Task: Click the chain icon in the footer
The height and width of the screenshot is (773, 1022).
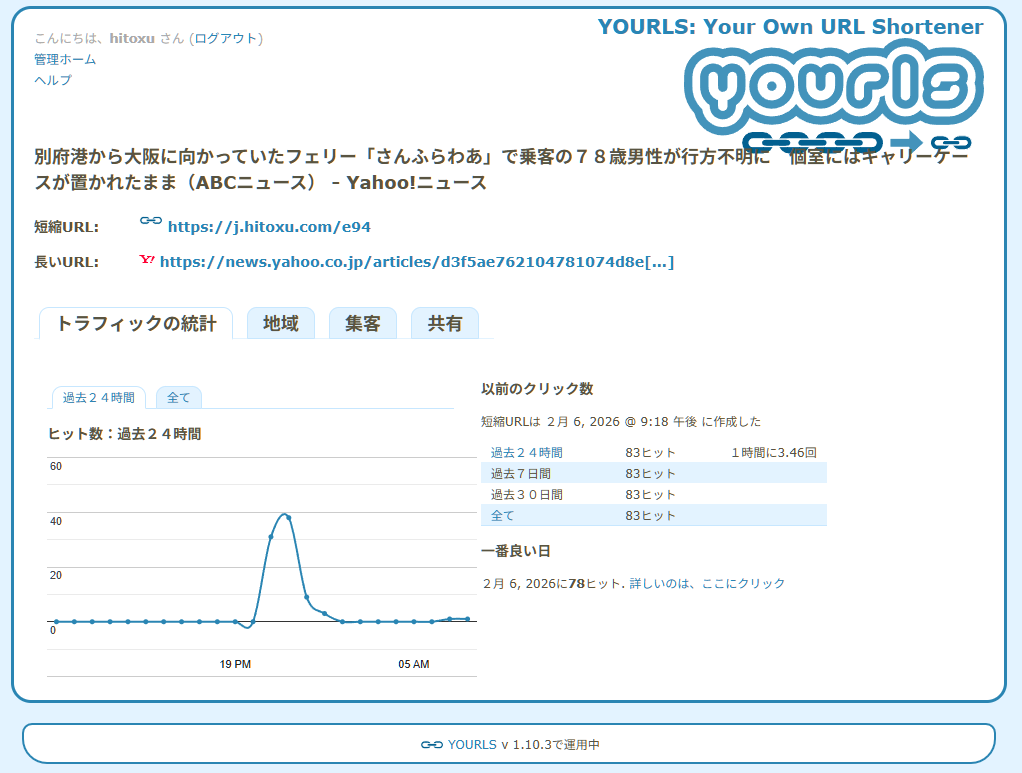Action: pos(431,744)
